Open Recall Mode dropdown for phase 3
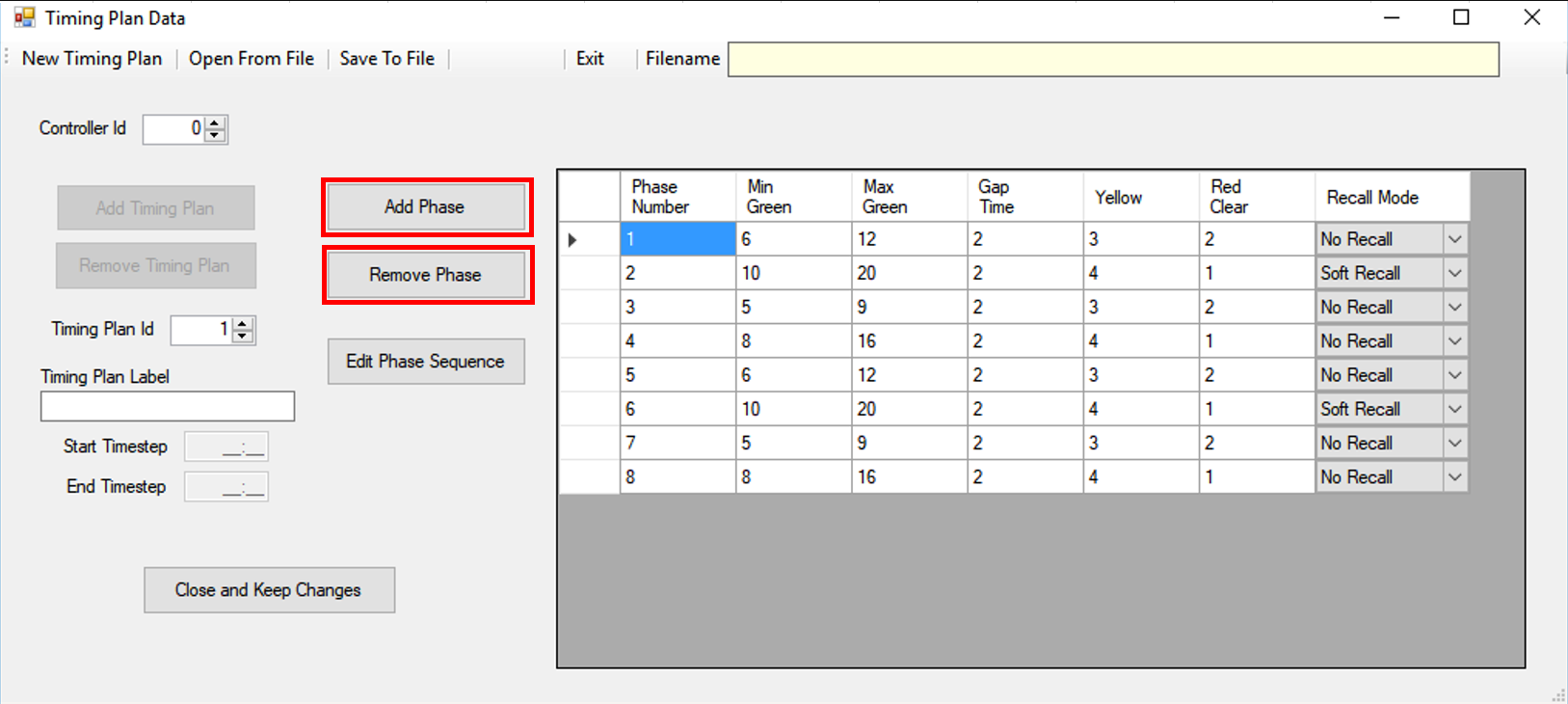Image resolution: width=1568 pixels, height=704 pixels. point(1455,307)
